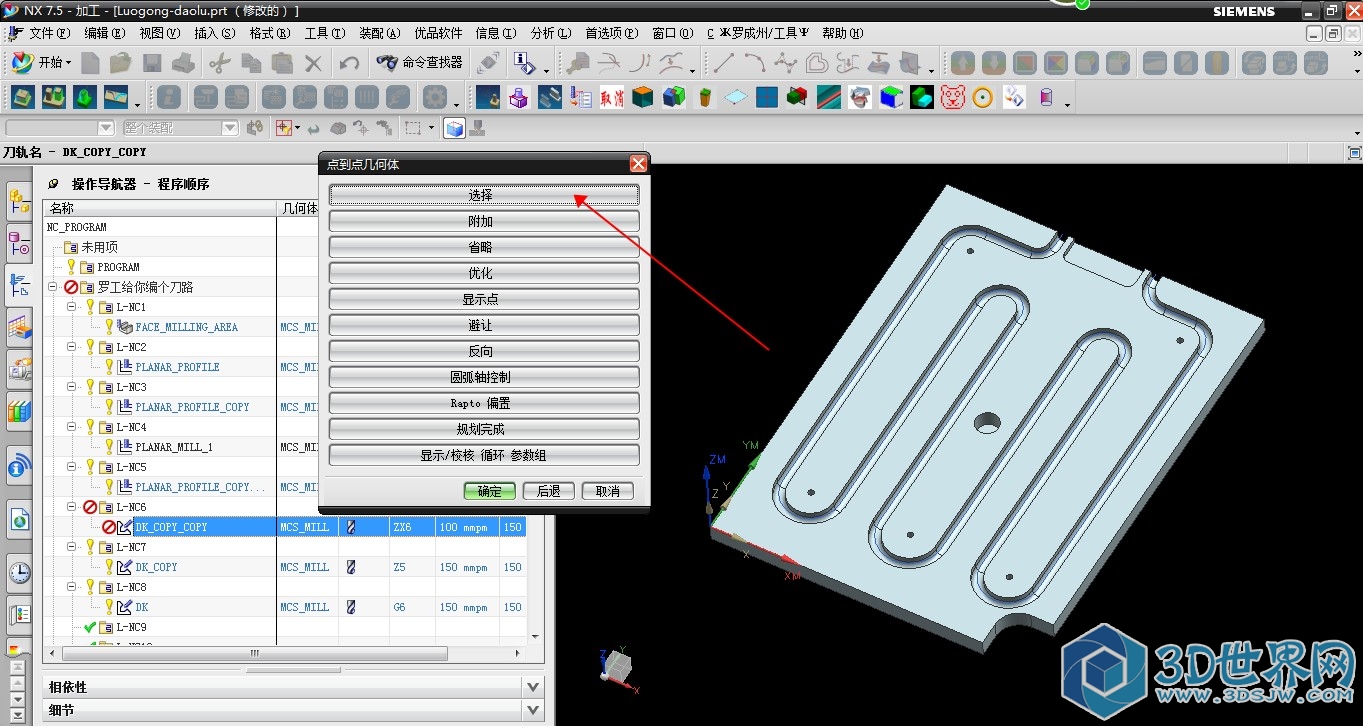Open Operation Navigator sidebar tab
1363x726 pixels.
pos(20,286)
